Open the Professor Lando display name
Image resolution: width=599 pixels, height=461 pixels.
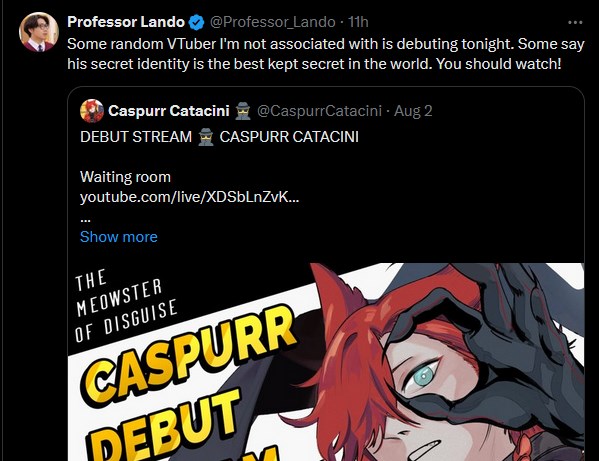click(126, 22)
